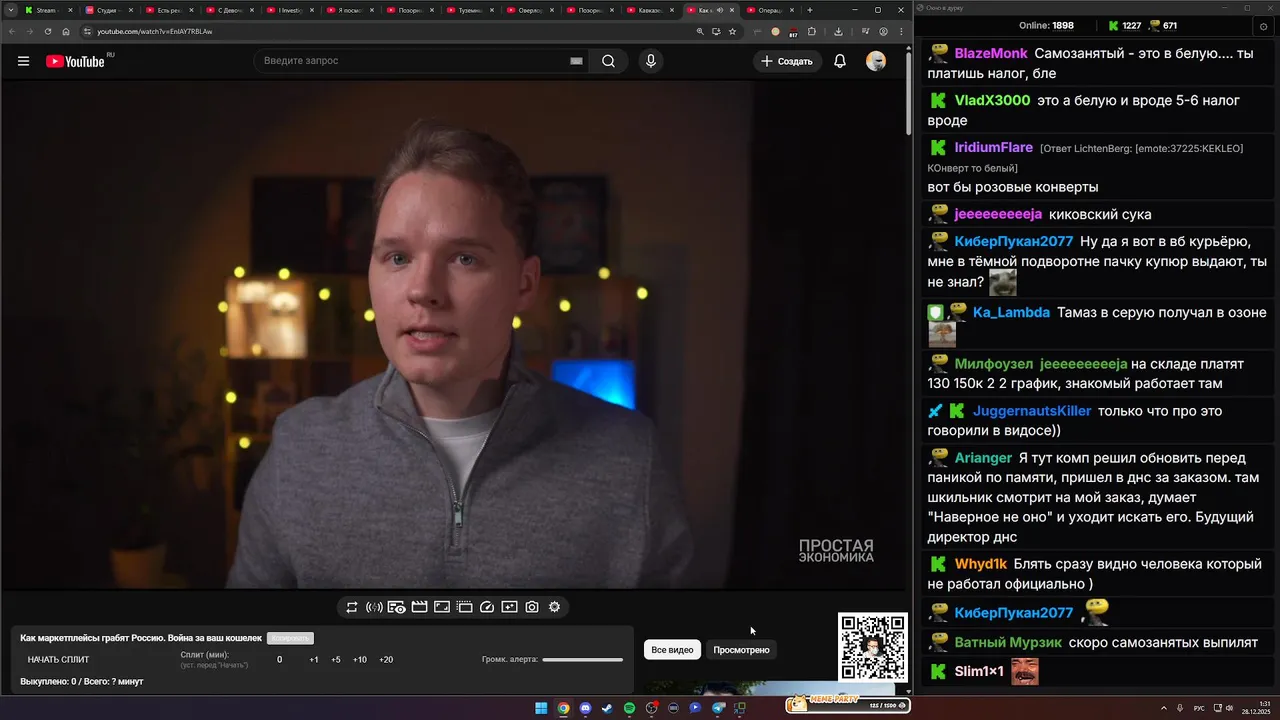The width and height of the screenshot is (1280, 720).
Task: Open the extensions puzzle icon
Action: click(812, 31)
